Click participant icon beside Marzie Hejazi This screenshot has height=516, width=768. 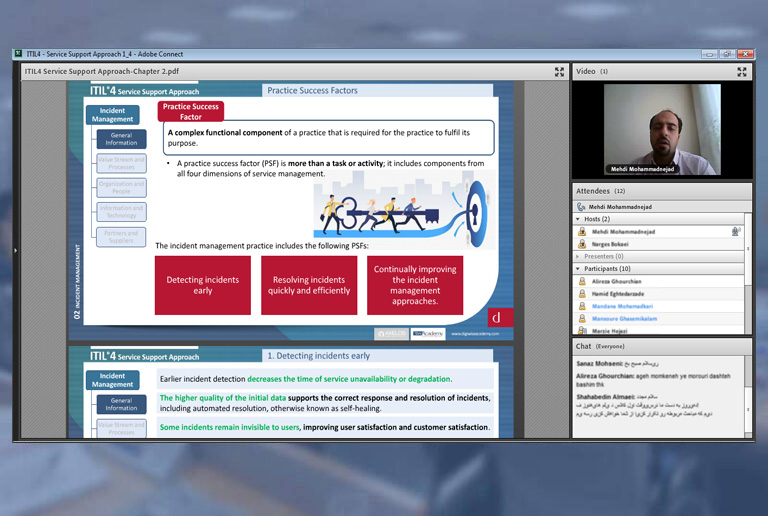pyautogui.click(x=582, y=330)
